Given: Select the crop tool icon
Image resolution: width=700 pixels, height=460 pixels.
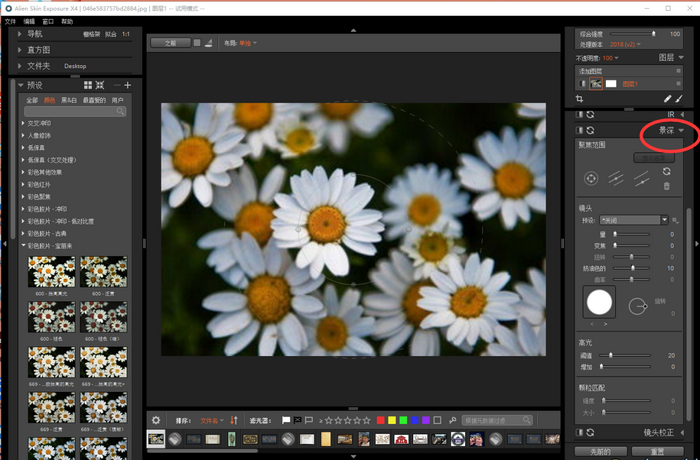Looking at the screenshot, I should [x=580, y=99].
